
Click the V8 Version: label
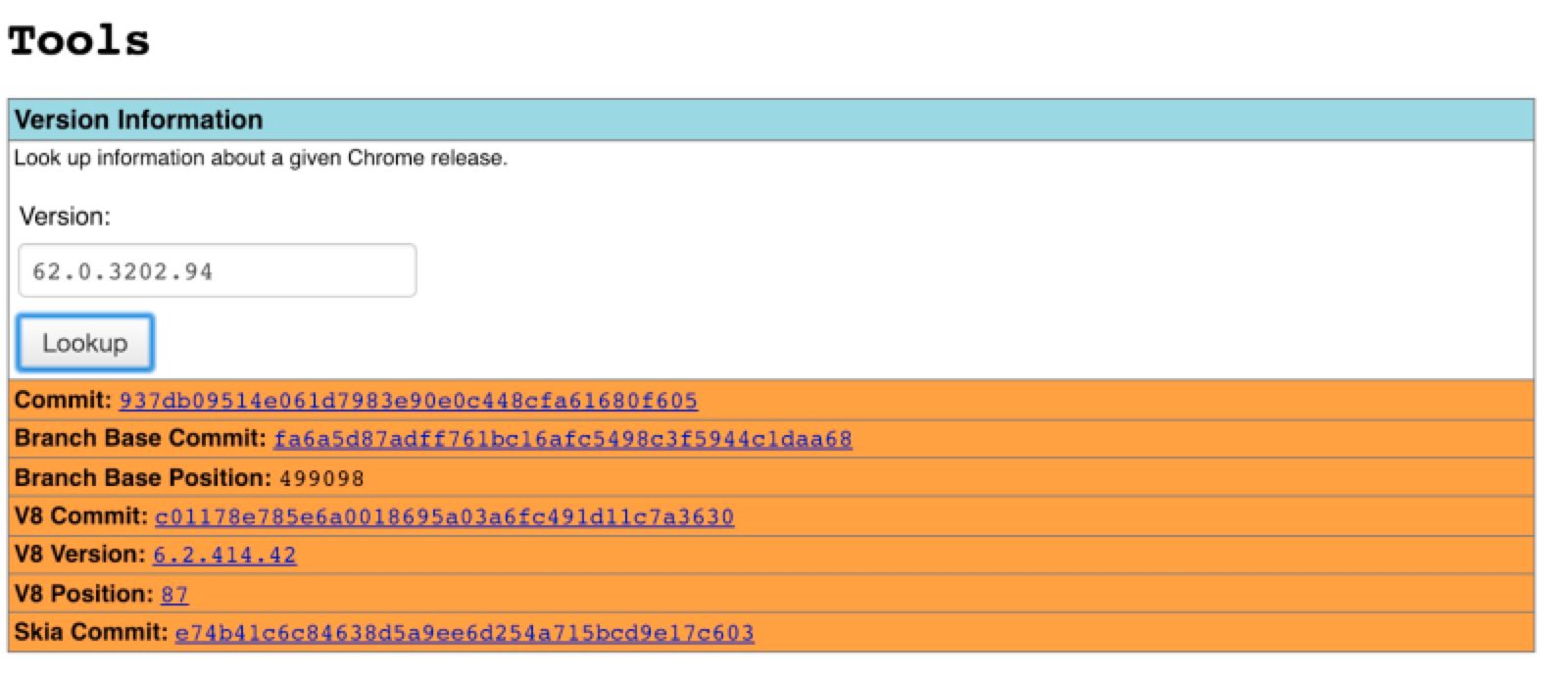coord(79,555)
